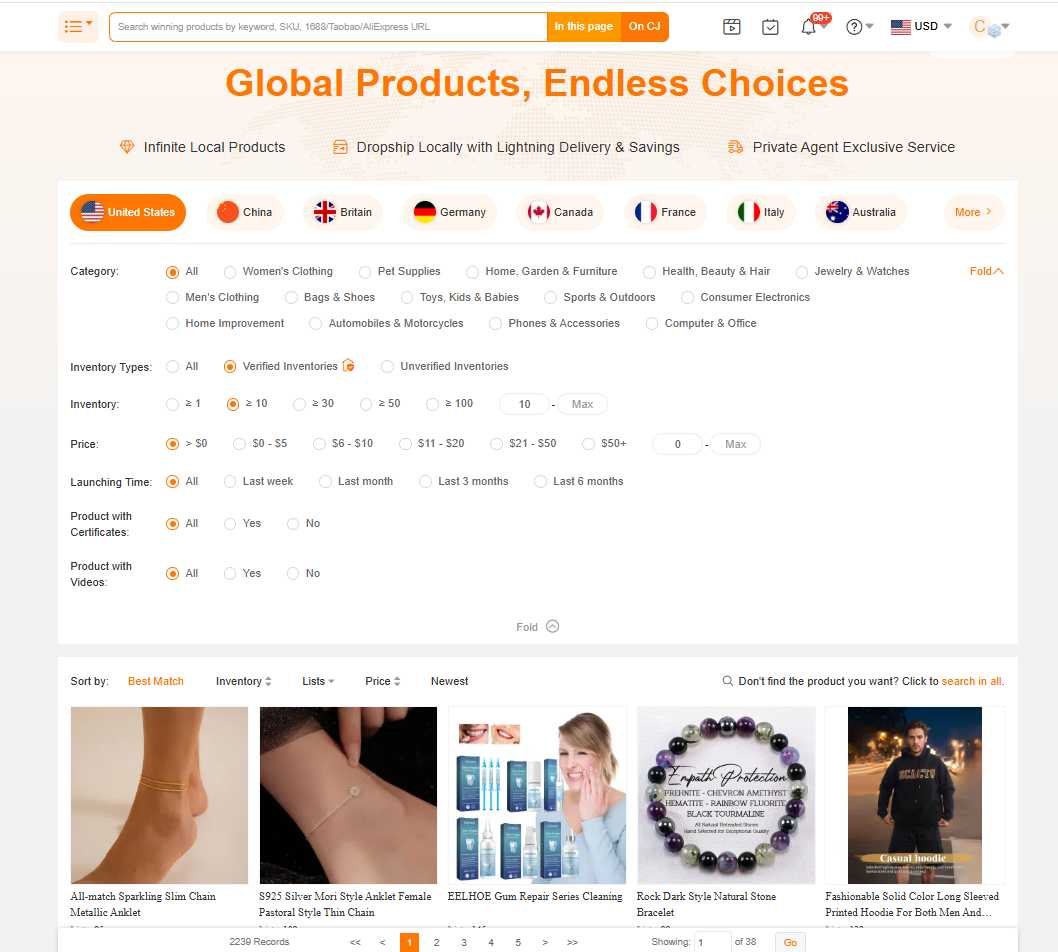Click the video tutorial icon in header

[x=731, y=27]
